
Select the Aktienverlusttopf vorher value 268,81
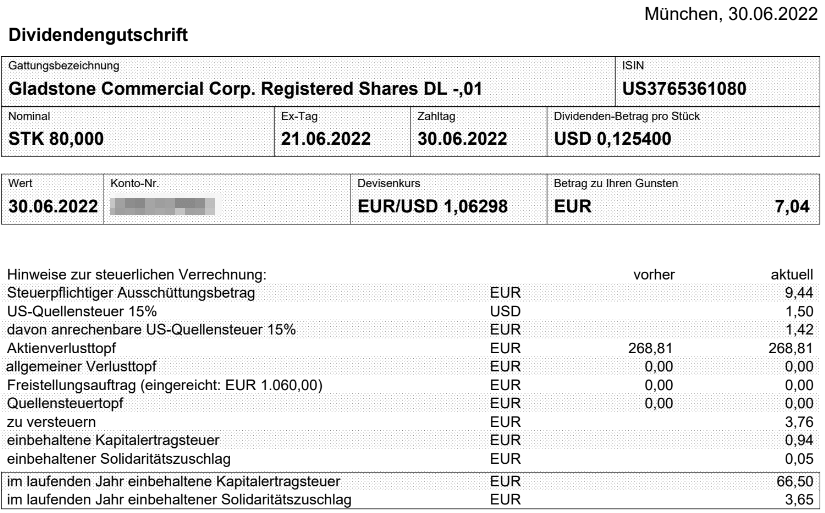tap(650, 348)
